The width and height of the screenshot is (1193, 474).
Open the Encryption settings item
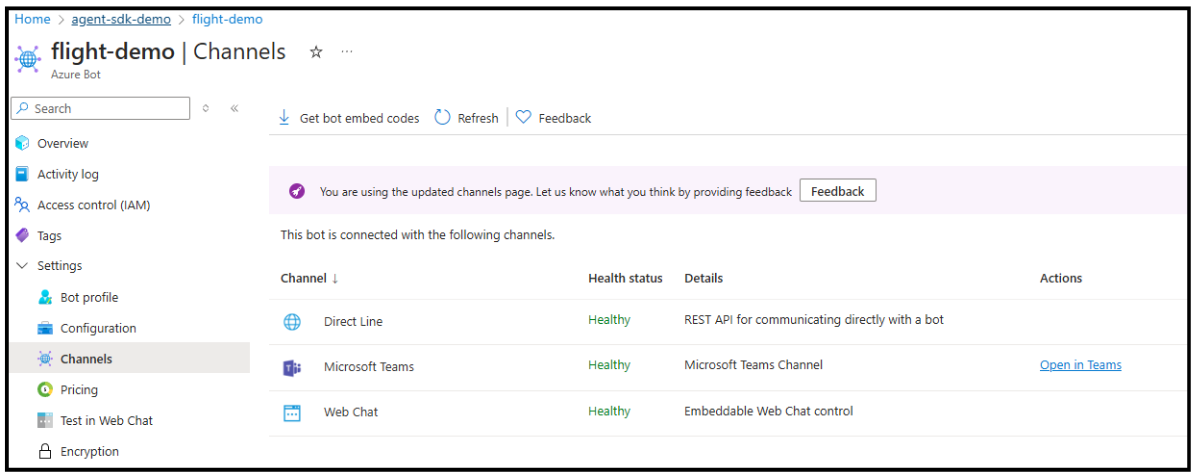coord(89,451)
